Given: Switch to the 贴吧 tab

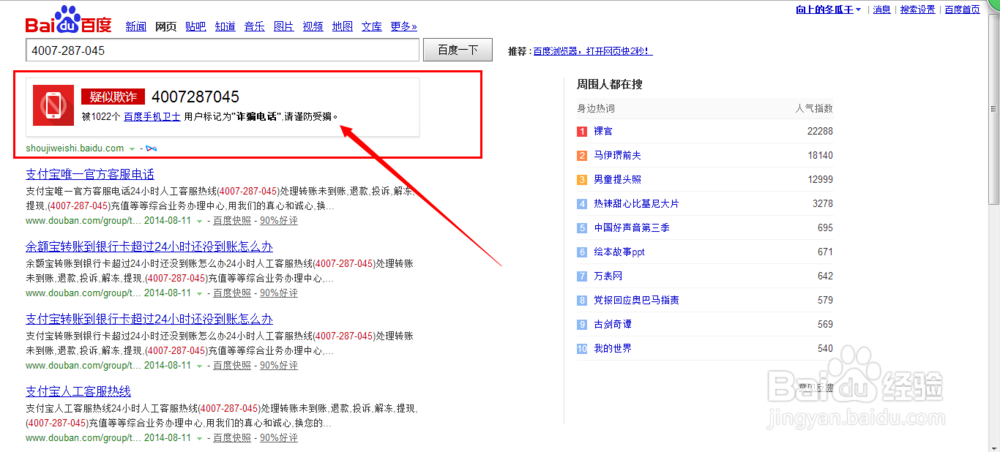Looking at the screenshot, I should point(196,27).
